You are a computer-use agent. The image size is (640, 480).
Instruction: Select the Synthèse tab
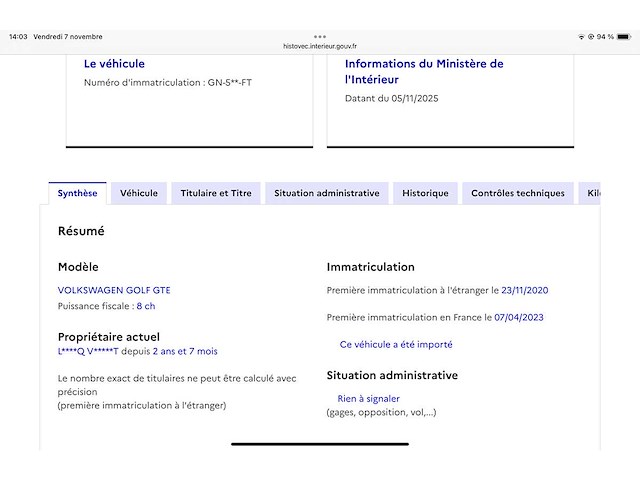pyautogui.click(x=77, y=193)
